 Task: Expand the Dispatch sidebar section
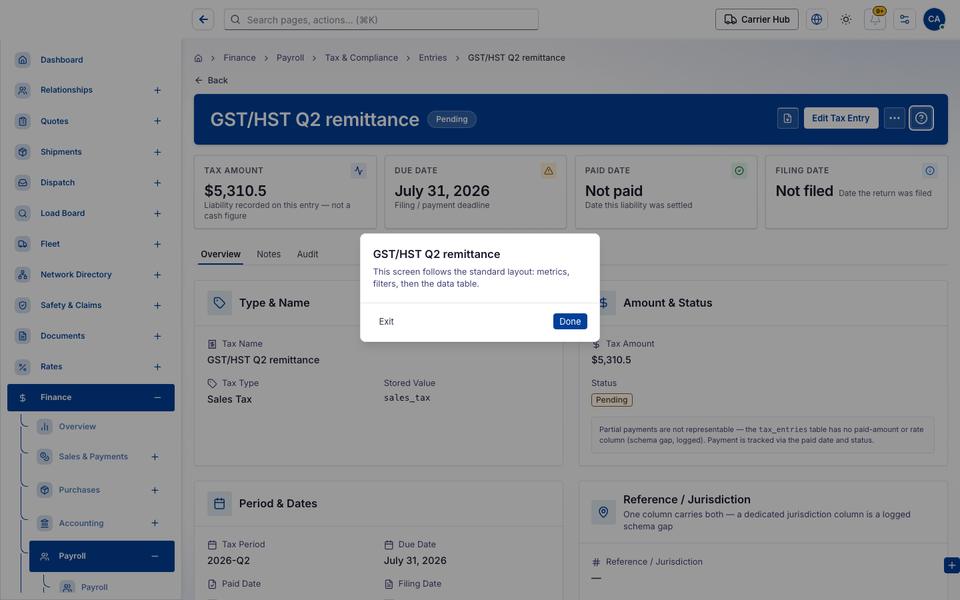click(157, 182)
